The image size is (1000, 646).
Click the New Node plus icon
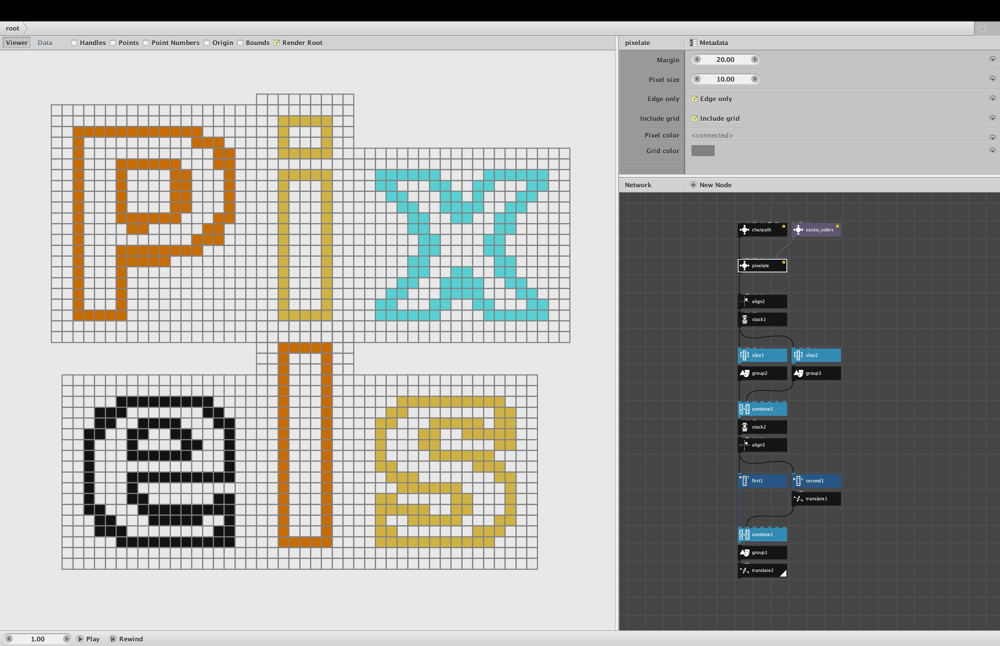(x=693, y=185)
